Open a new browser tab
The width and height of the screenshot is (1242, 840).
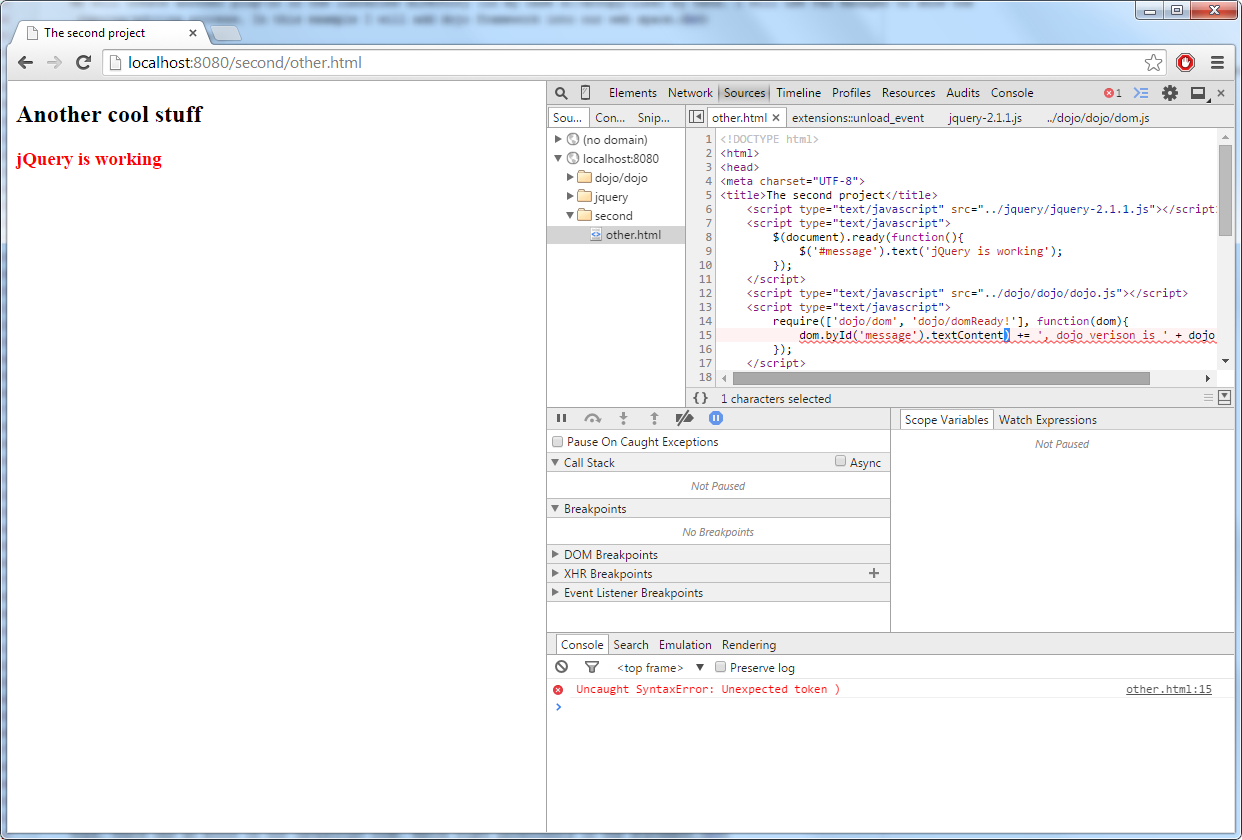[226, 33]
